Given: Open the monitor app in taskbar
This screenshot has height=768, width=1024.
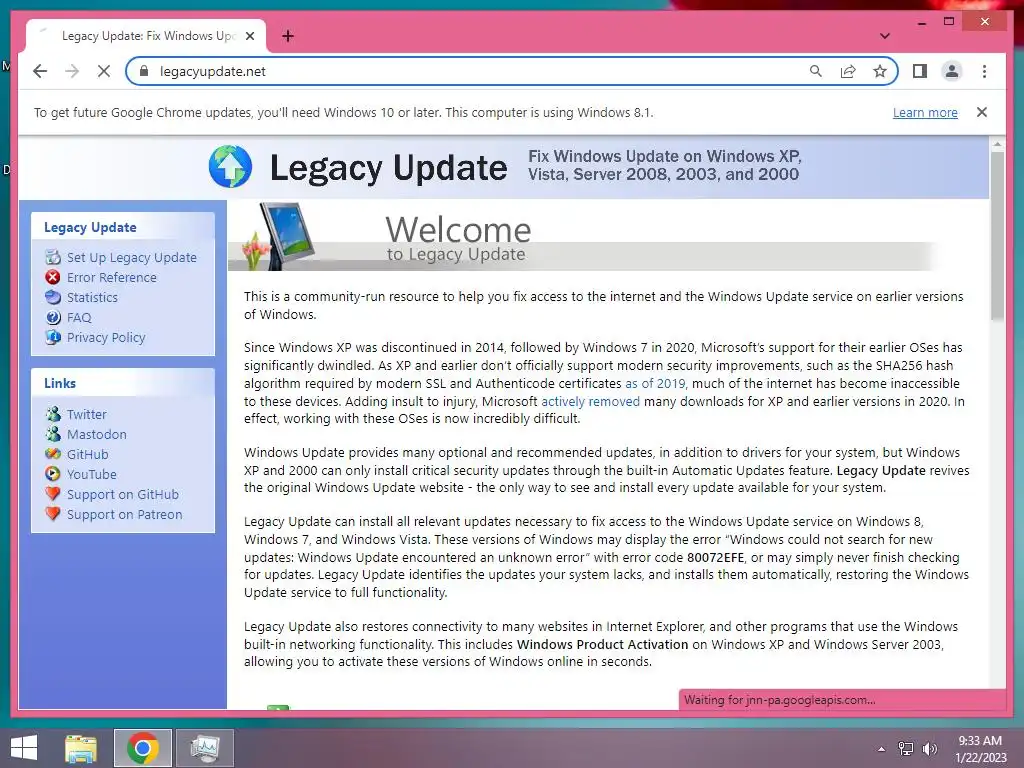Looking at the screenshot, I should point(204,748).
